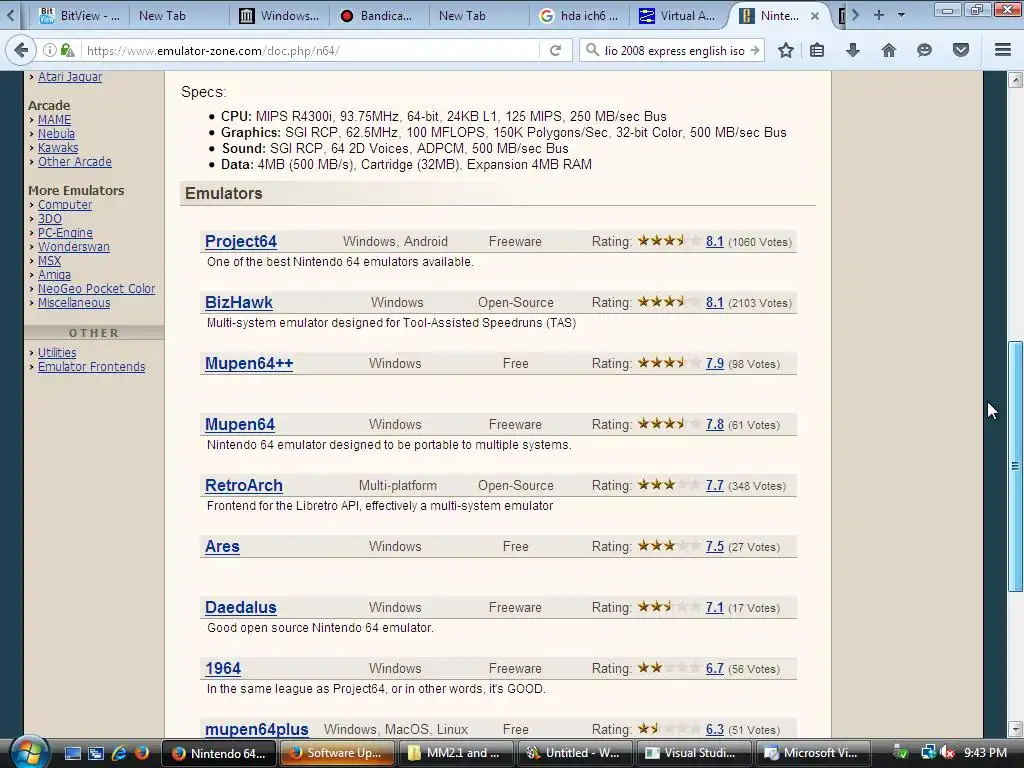Close the Nintendo 64 tab
The width and height of the screenshot is (1024, 768).
click(x=814, y=16)
